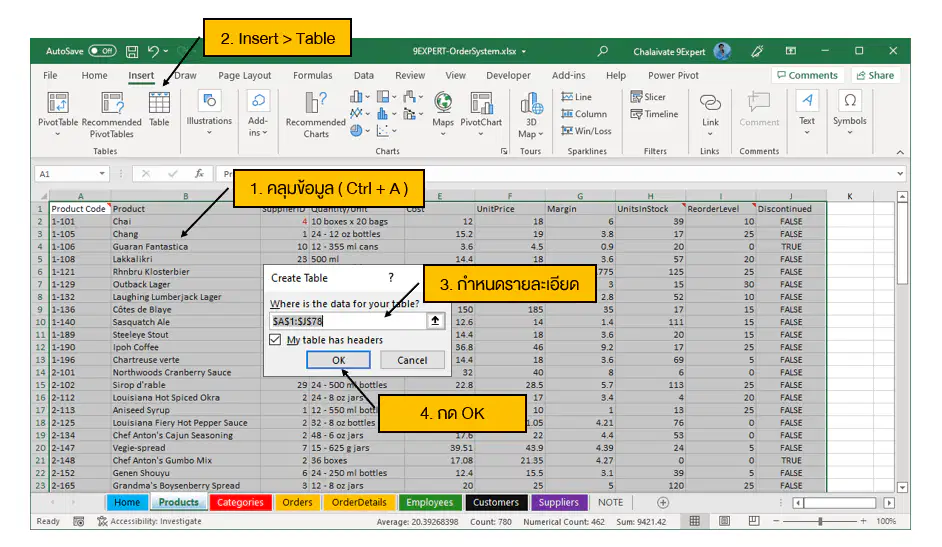Click zoom in plus button
Screen dimensions: 942x547
863,521
